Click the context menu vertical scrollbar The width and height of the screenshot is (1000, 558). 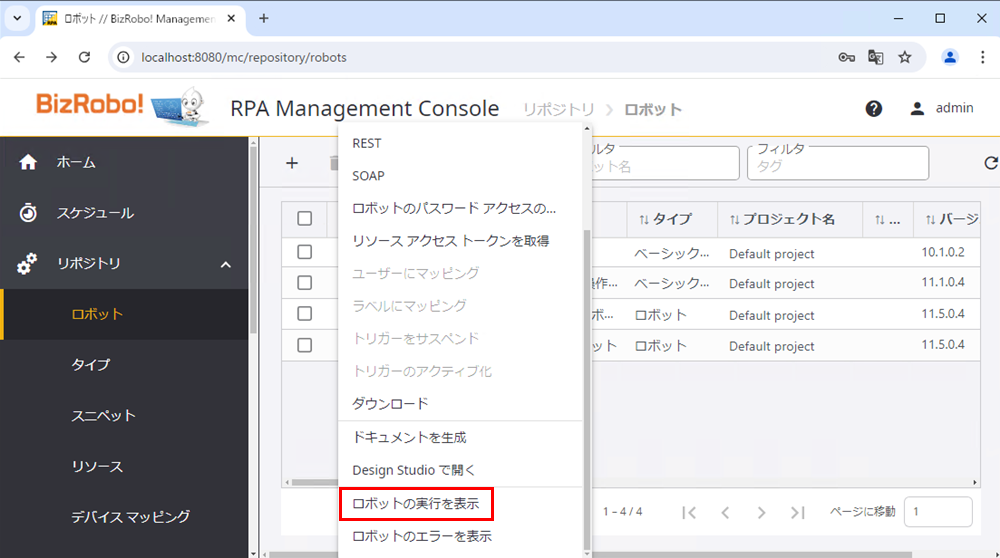[587, 389]
